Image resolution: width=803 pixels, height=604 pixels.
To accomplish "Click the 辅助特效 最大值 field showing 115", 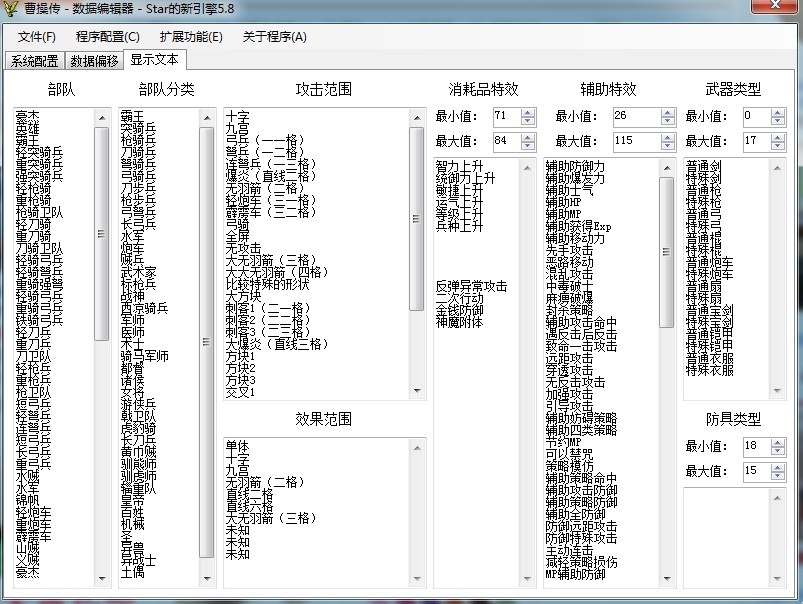I will [635, 141].
